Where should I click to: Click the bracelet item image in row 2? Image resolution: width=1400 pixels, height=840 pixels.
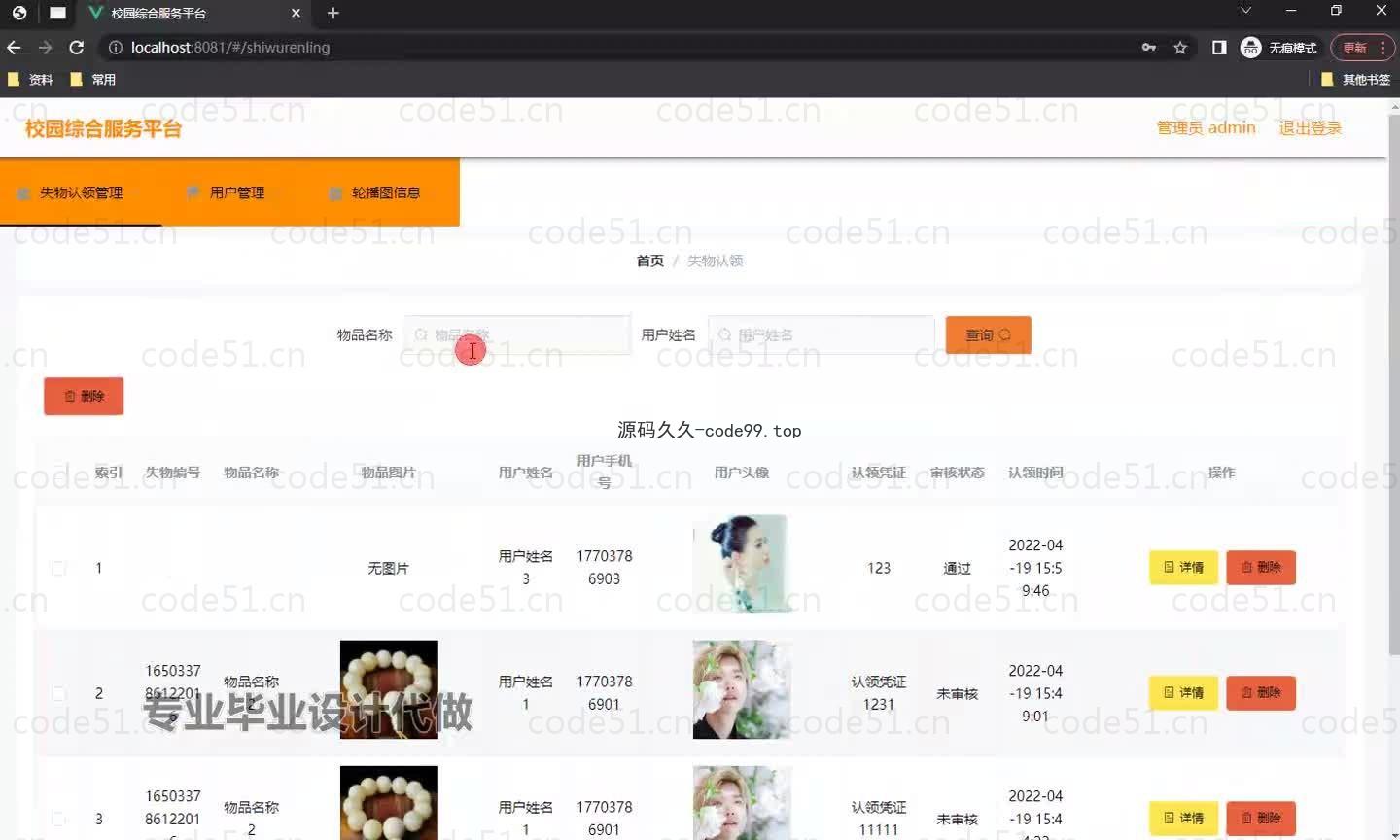pyautogui.click(x=389, y=689)
